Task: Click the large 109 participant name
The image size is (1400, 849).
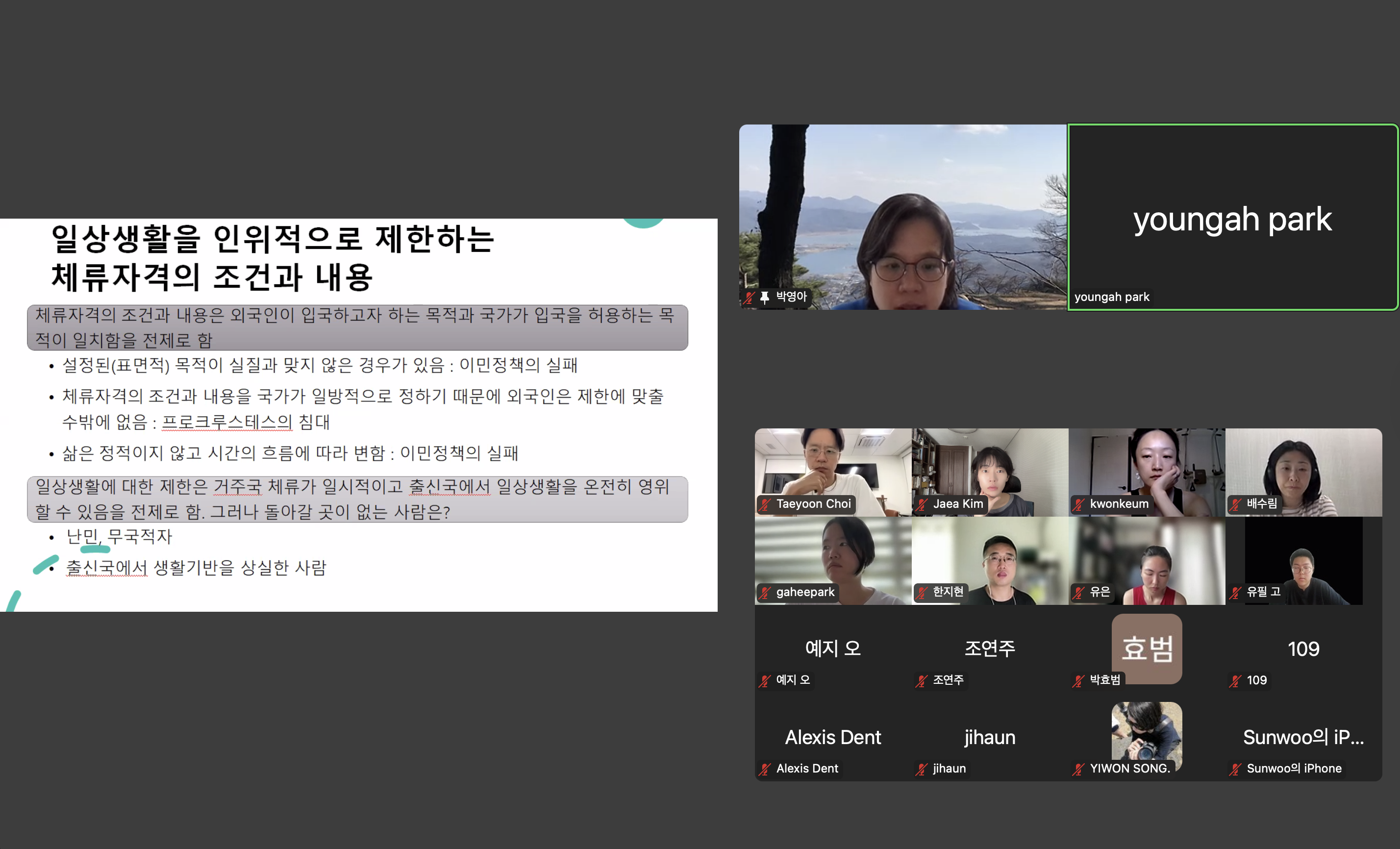Action: click(x=1303, y=649)
